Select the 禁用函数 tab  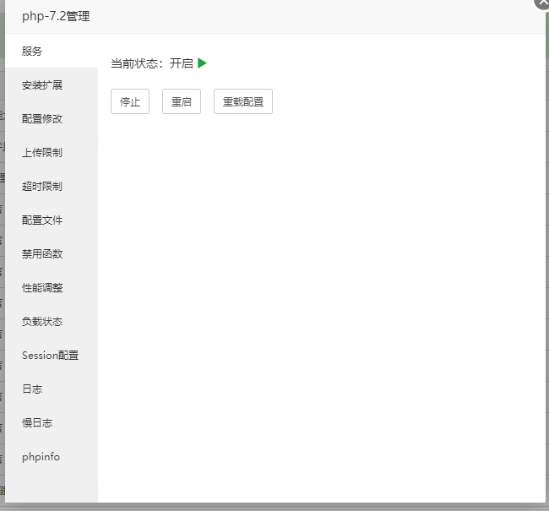coord(51,254)
